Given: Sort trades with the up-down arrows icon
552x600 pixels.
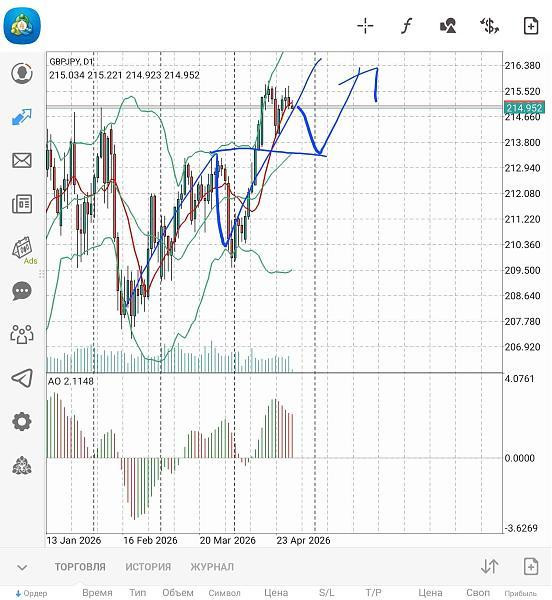Looking at the screenshot, I should point(489,566).
